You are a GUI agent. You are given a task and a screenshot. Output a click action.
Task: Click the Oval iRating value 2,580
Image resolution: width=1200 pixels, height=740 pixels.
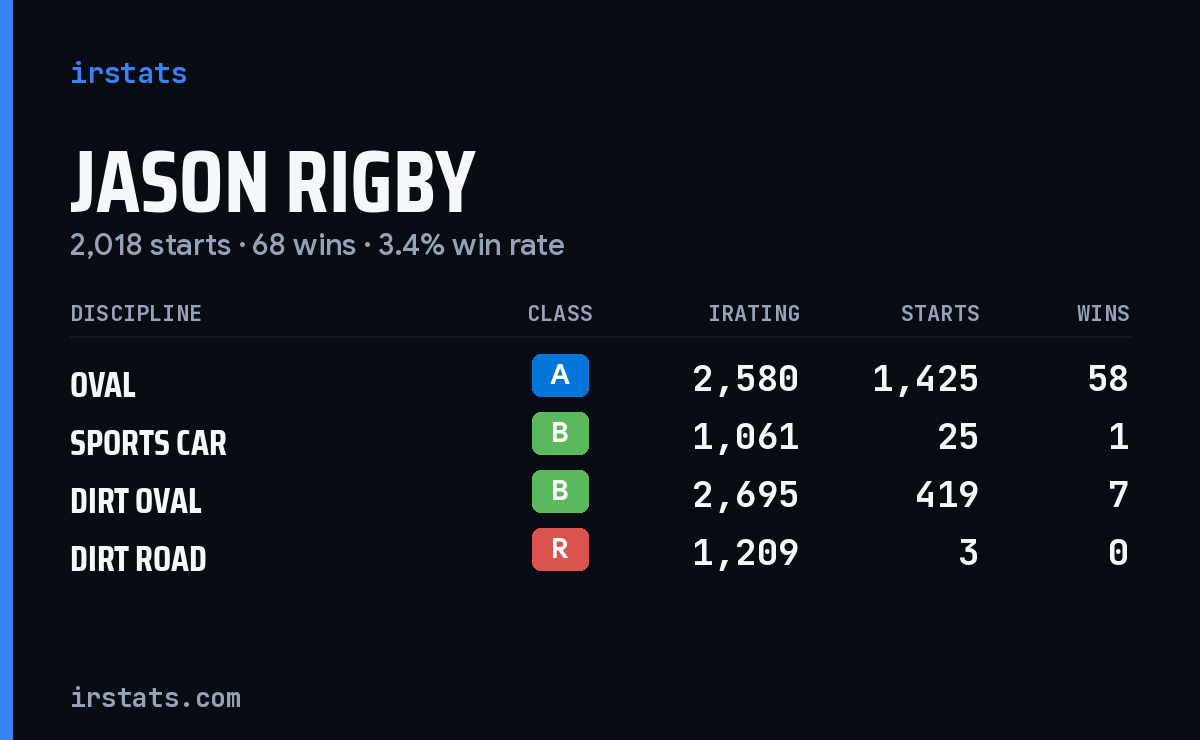tap(746, 379)
